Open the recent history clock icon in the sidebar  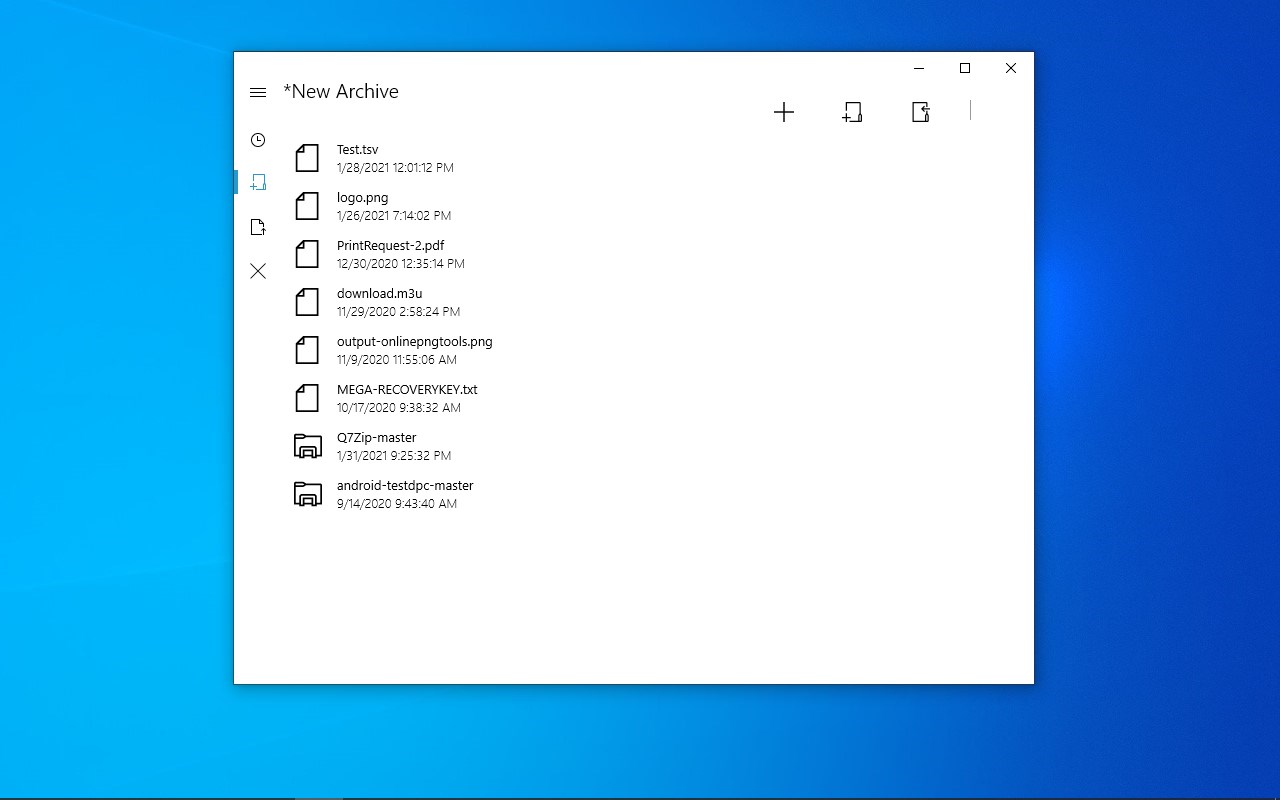click(258, 140)
